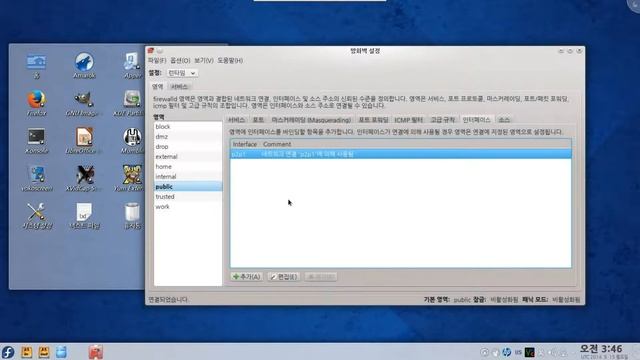Click the red firewall taskbar icon
Image resolution: width=640 pixels, height=360 pixels.
pos(96,352)
